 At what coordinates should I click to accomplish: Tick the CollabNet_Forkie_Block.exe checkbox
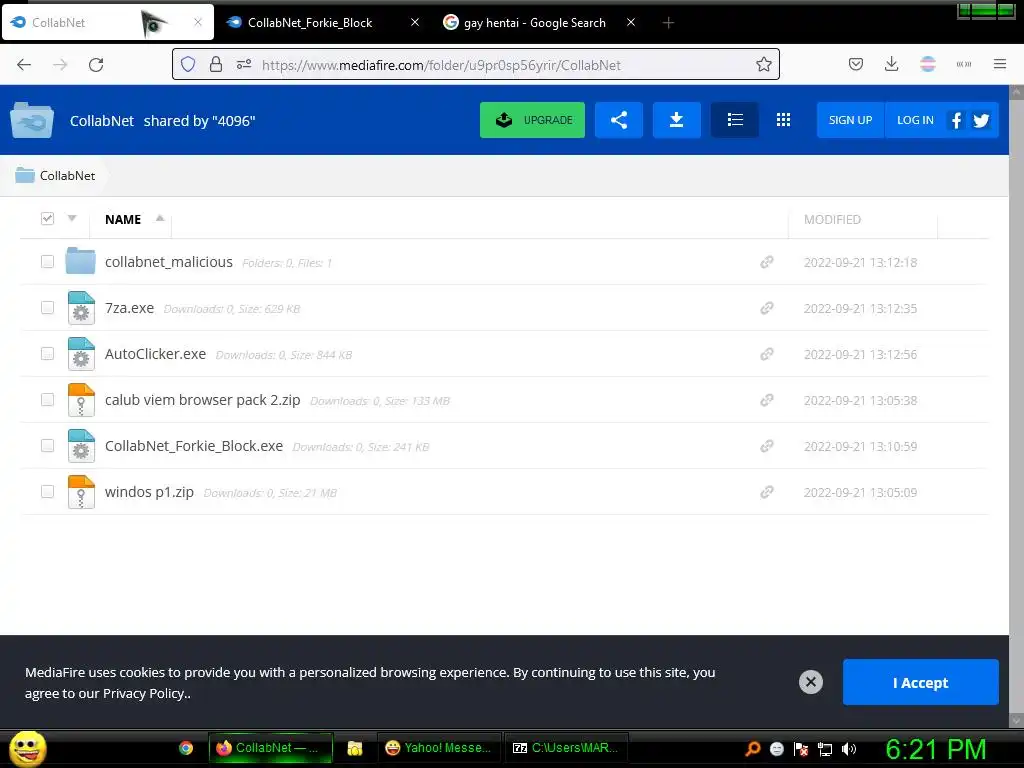coord(47,445)
